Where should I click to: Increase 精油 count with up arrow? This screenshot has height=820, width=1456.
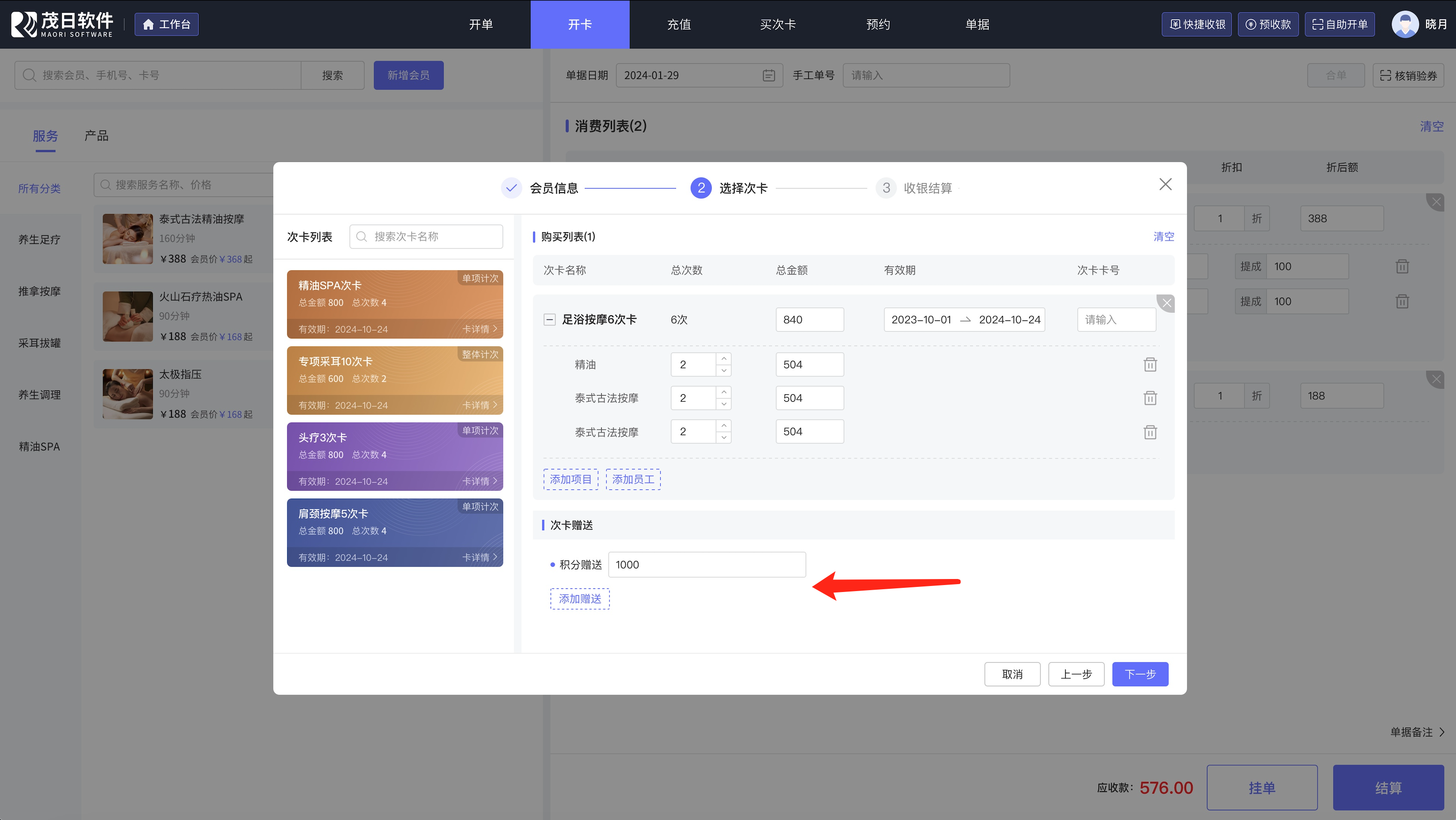723,358
